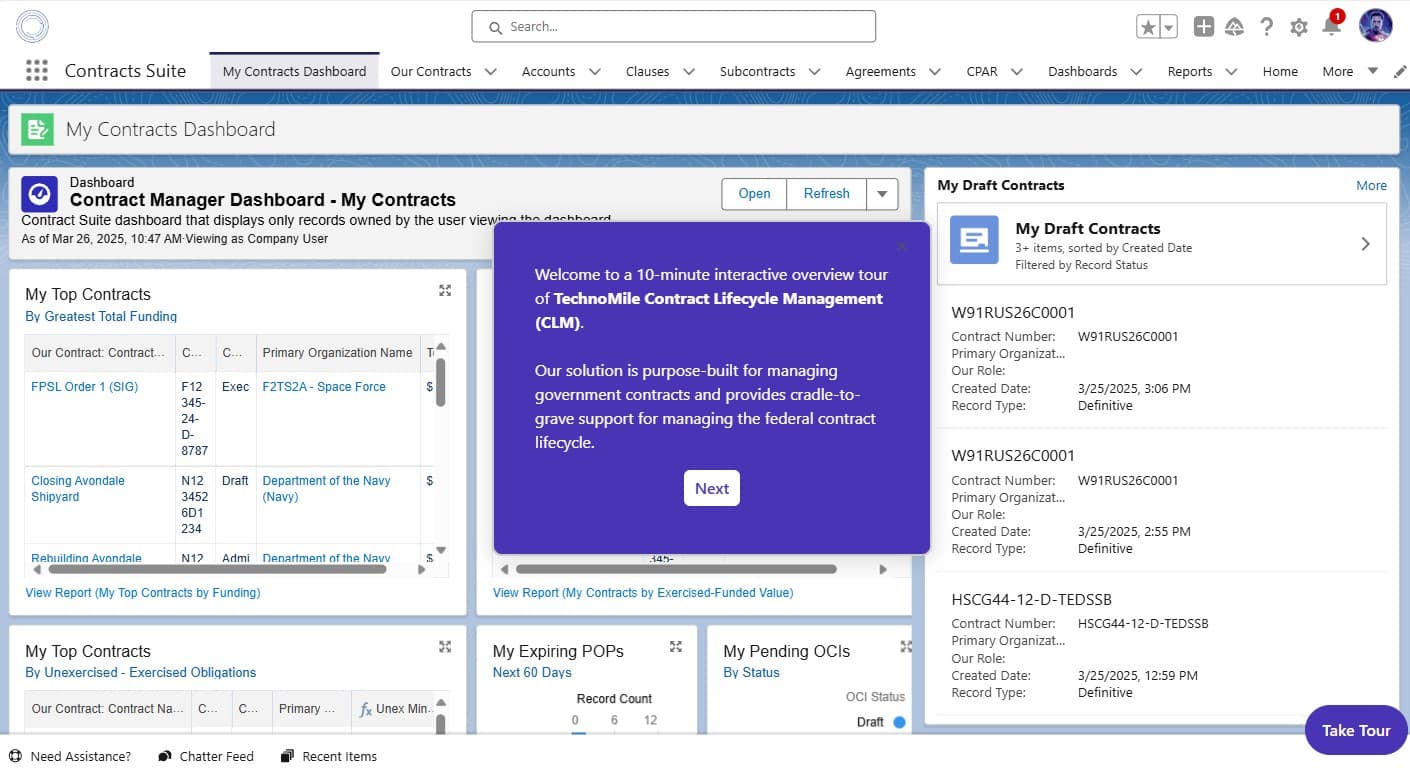Click the Favorites star icon
Viewport: 1410px width, 768px height.
1148,27
